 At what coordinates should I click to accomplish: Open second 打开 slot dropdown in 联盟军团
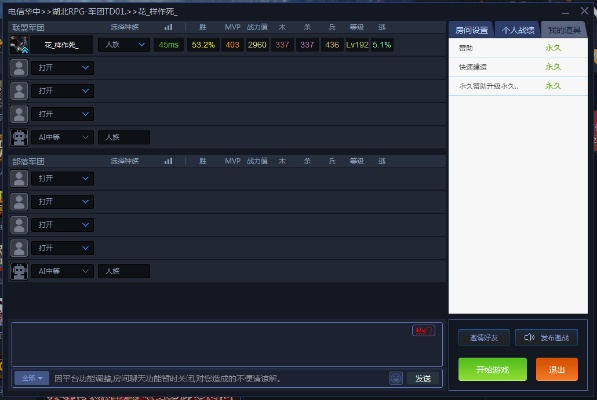coord(62,91)
